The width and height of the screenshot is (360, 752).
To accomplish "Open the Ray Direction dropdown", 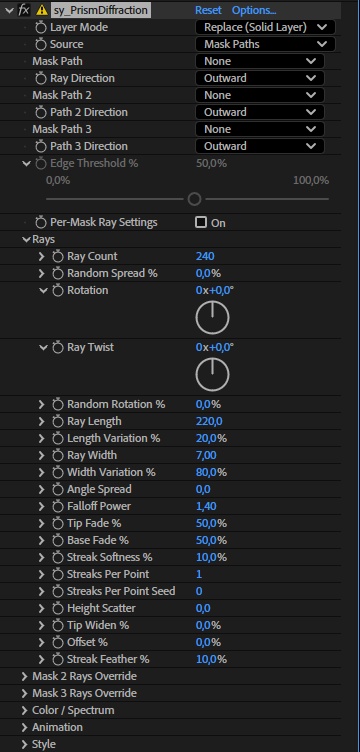I will pyautogui.click(x=260, y=78).
